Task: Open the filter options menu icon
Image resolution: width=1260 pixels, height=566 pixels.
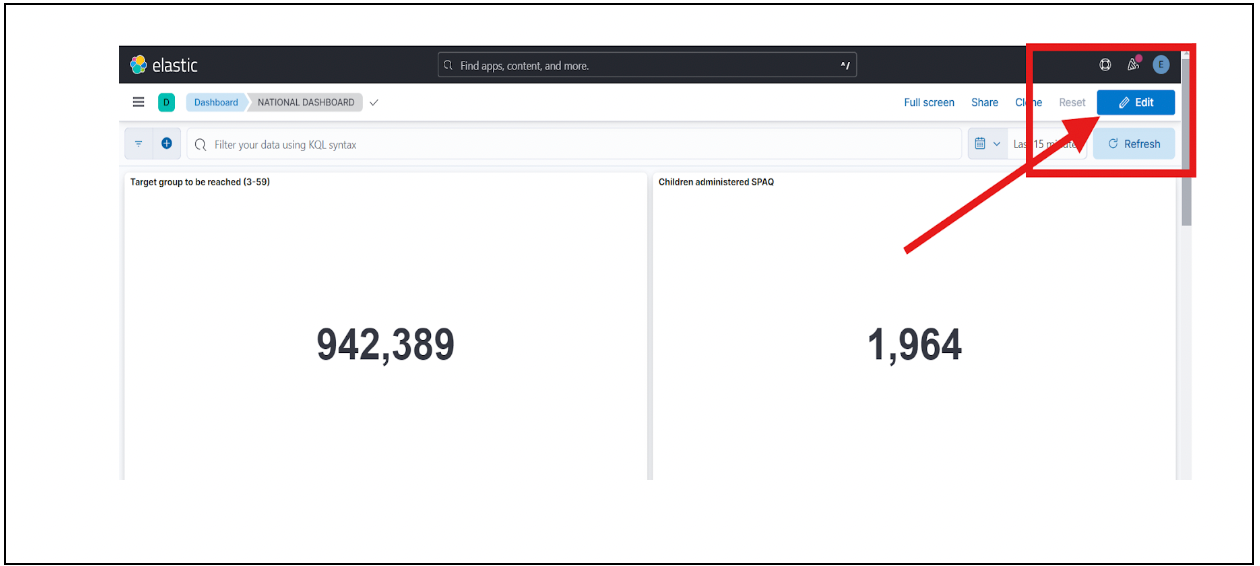Action: click(x=138, y=144)
